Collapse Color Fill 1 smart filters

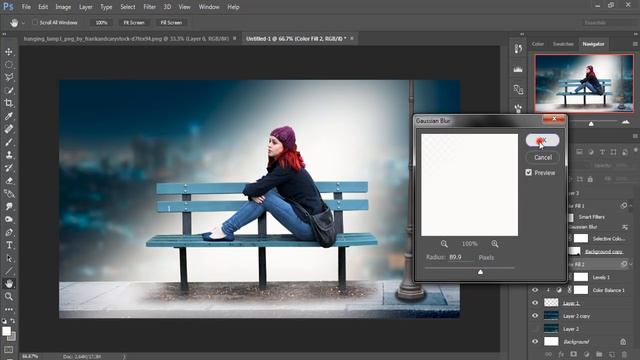tap(631, 206)
